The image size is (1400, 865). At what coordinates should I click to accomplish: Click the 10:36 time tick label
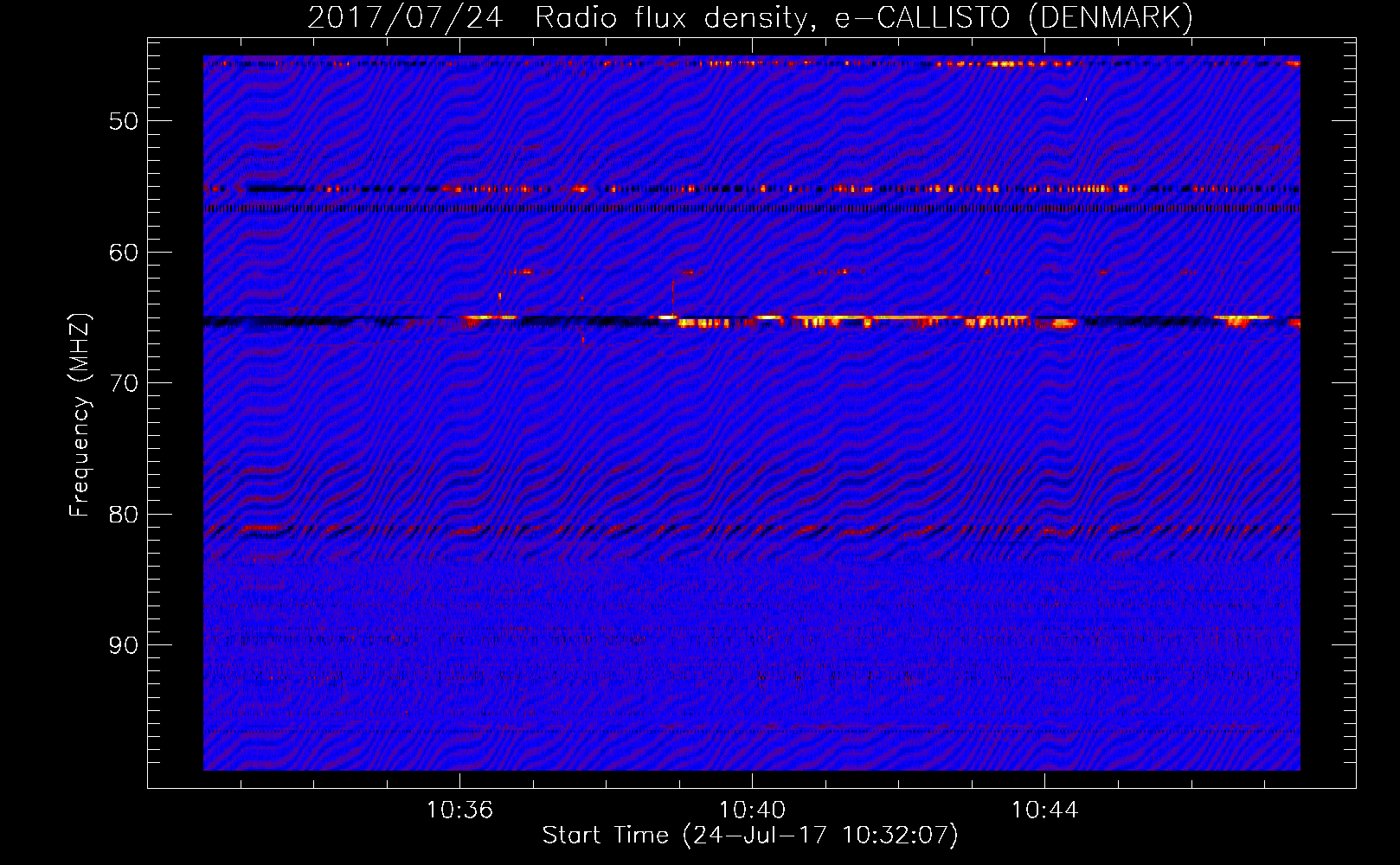tap(459, 810)
